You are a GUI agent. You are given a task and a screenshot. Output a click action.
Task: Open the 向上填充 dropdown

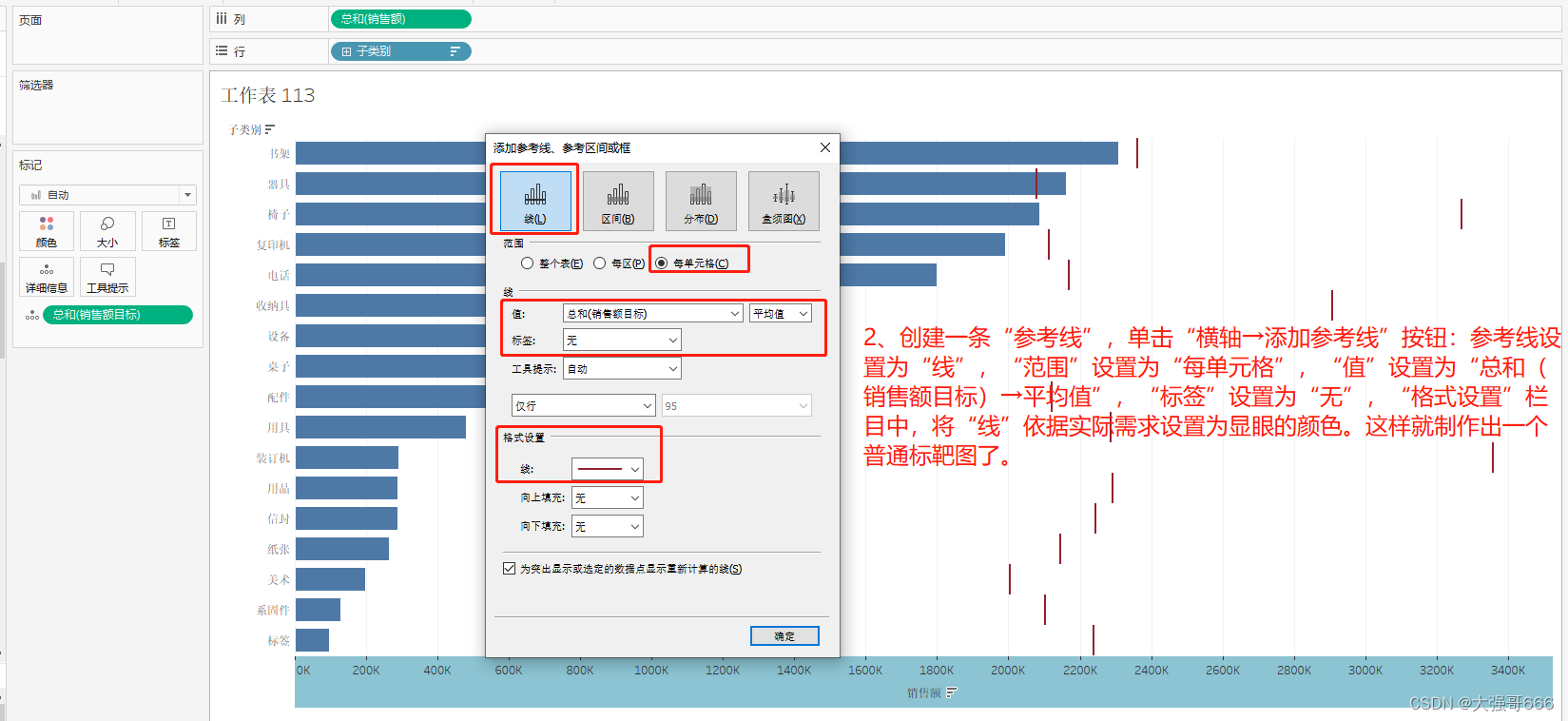[607, 497]
